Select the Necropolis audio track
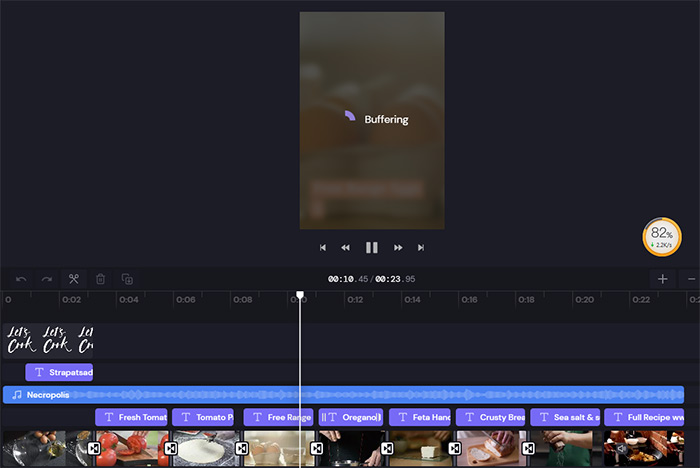 [x=343, y=395]
